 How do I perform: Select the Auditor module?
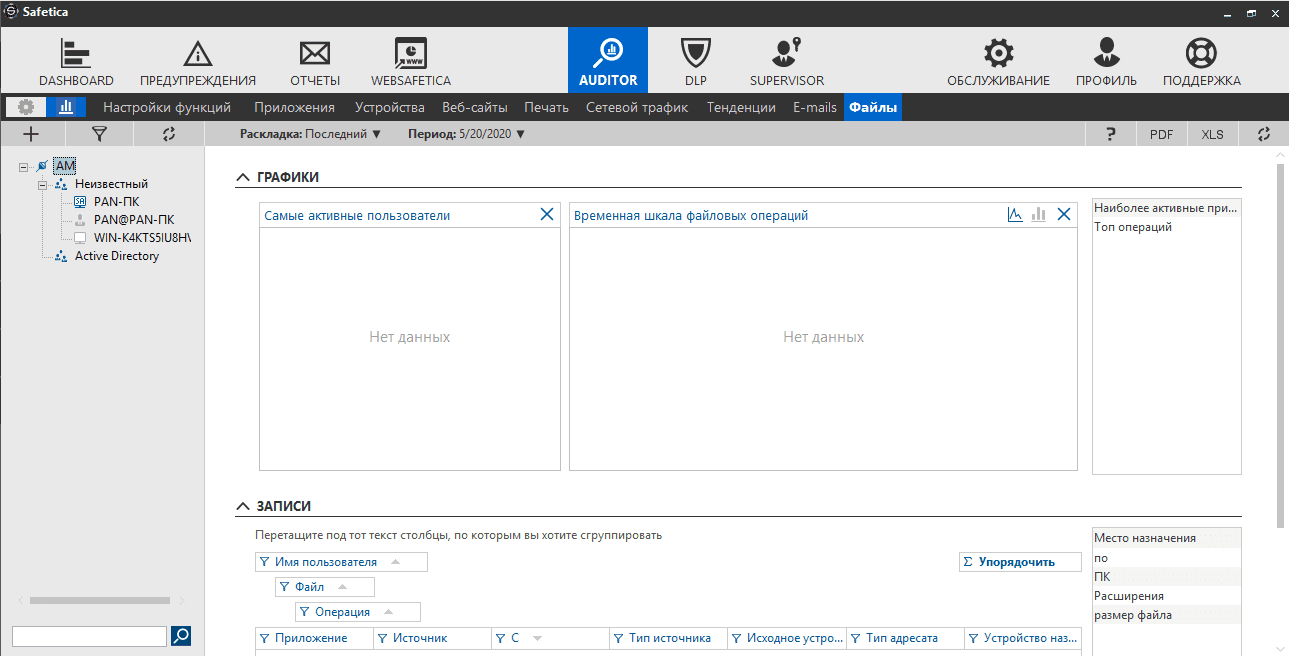(608, 60)
